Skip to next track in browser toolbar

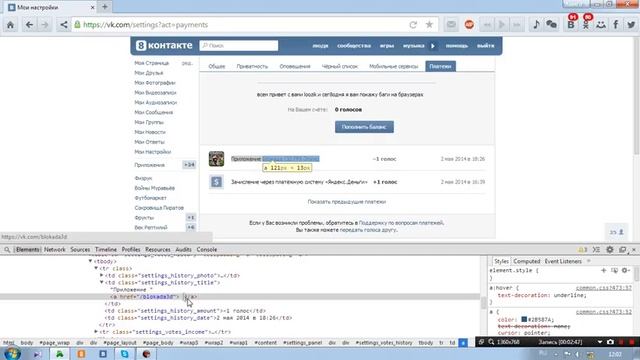(x=517, y=24)
